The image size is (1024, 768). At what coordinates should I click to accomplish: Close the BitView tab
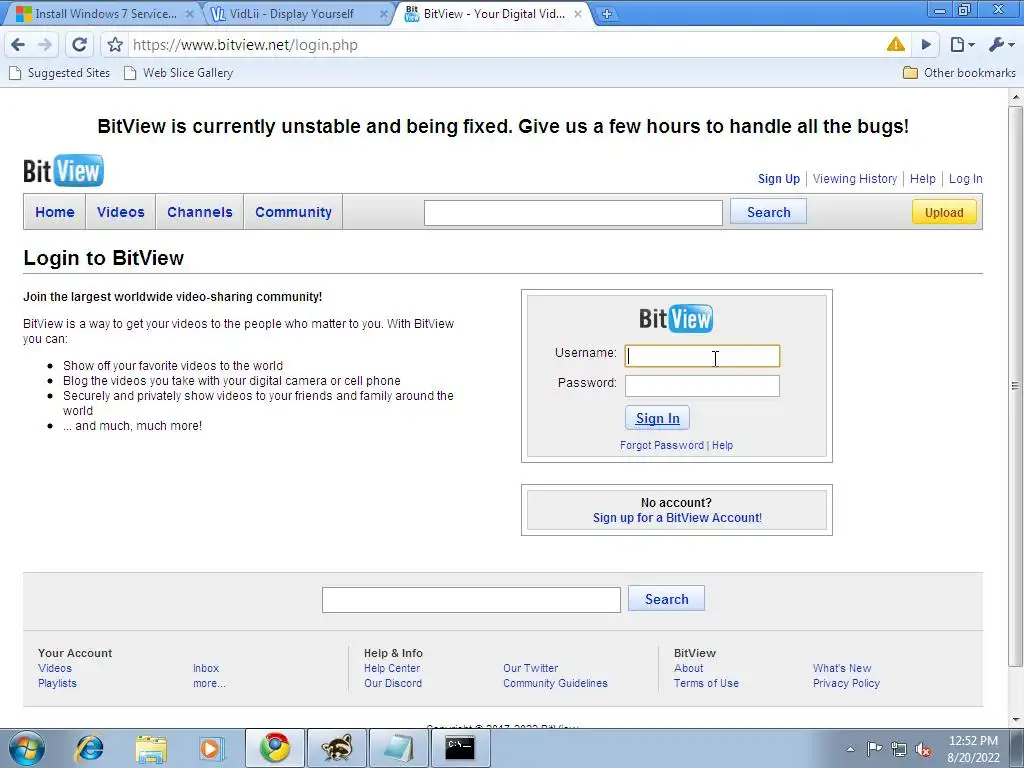(x=578, y=14)
